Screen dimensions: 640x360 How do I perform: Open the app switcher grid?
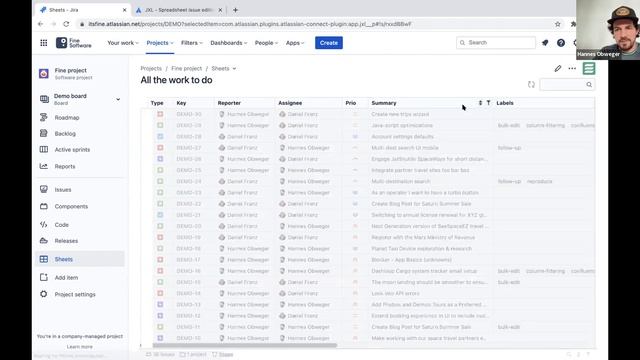click(44, 43)
